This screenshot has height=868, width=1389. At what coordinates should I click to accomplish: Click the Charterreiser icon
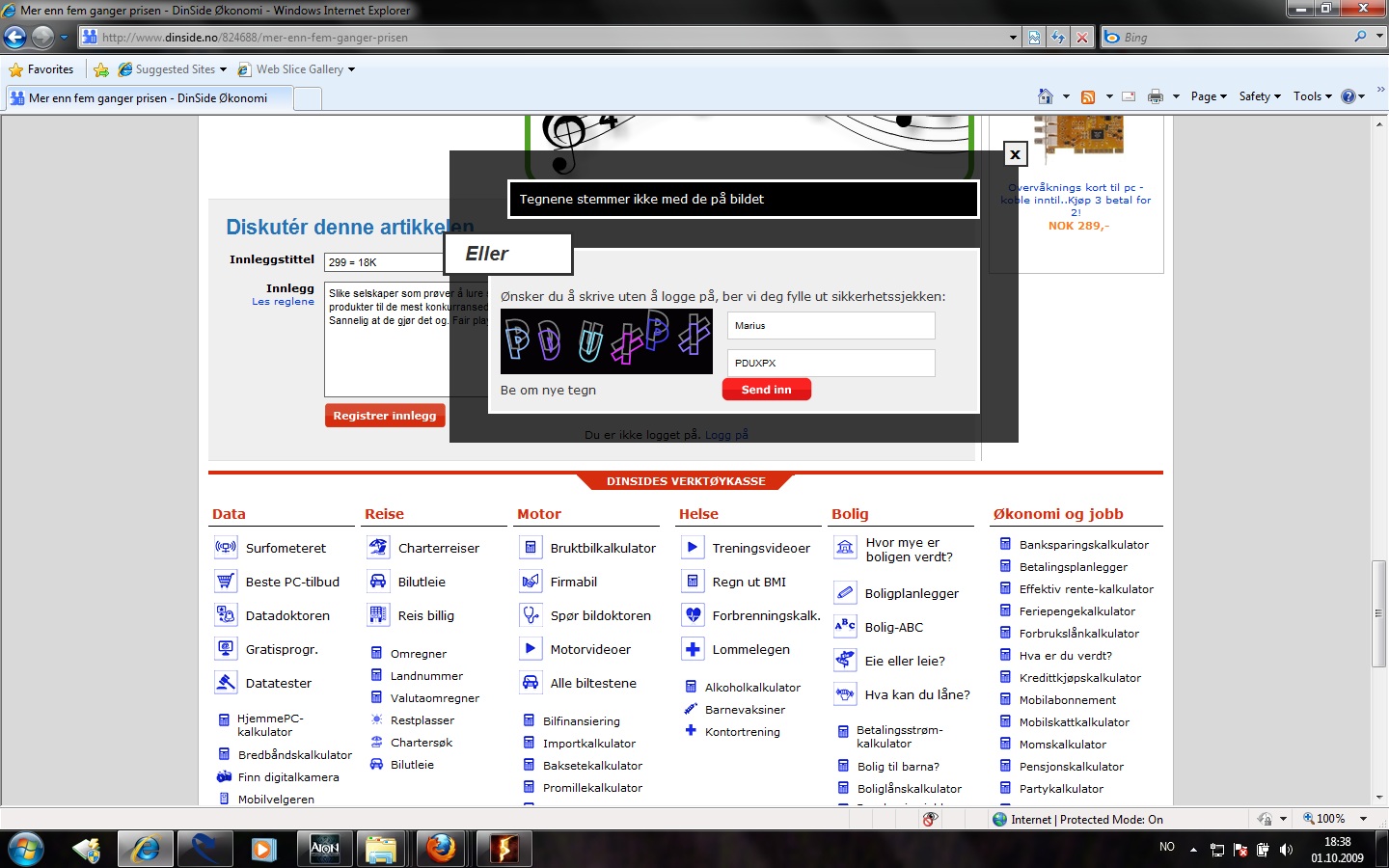coord(378,548)
